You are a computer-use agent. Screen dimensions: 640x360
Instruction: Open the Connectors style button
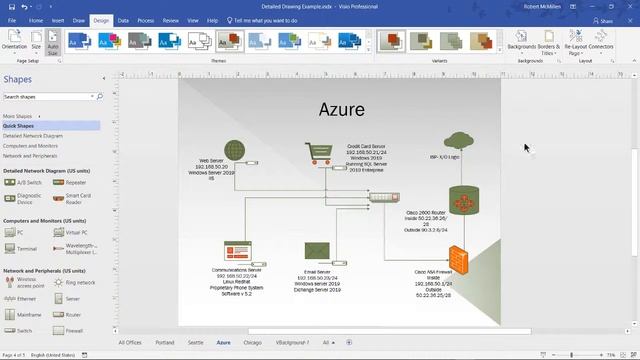[601, 42]
